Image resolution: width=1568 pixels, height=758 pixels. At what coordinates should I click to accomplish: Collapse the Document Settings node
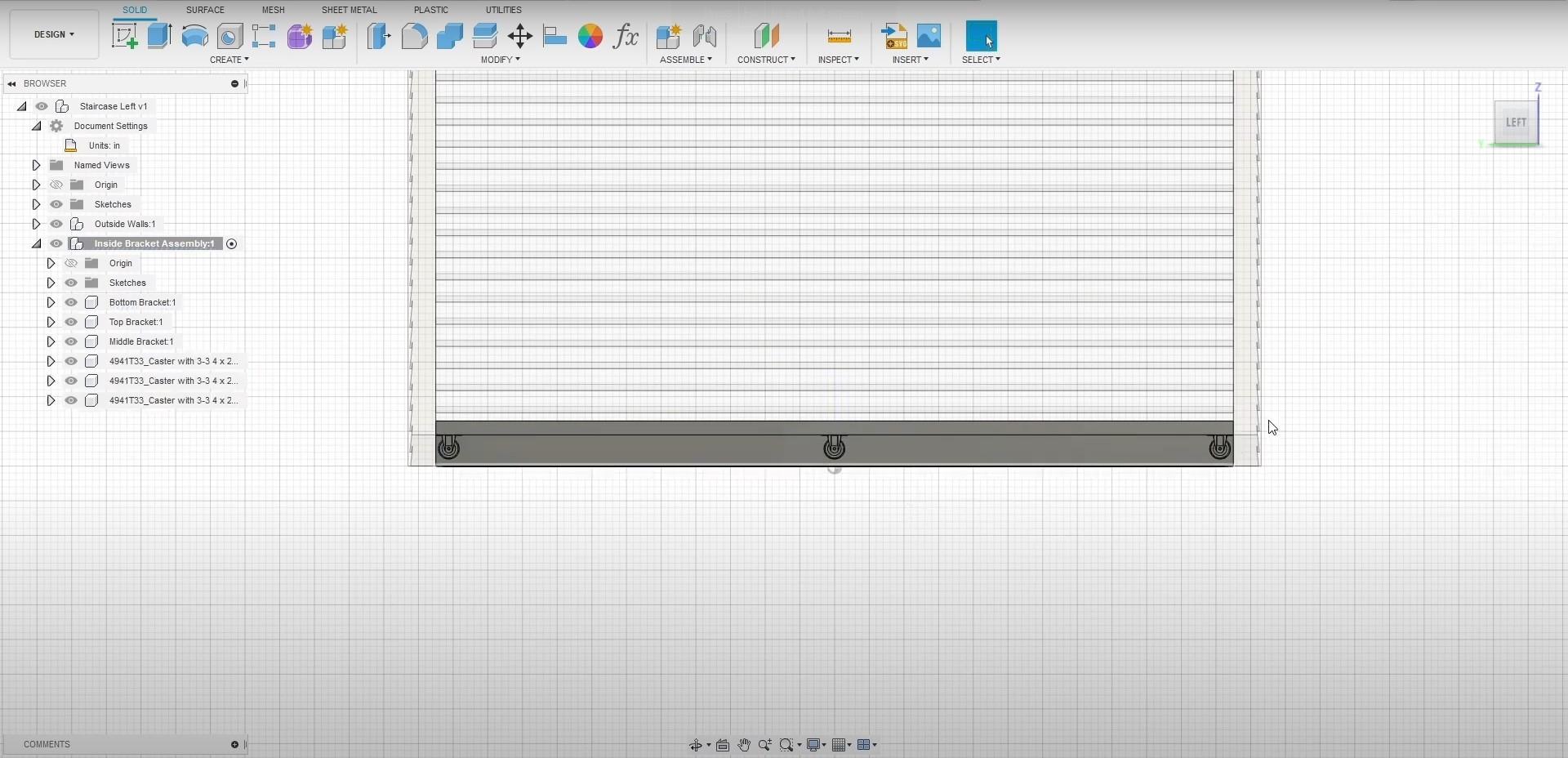point(36,126)
